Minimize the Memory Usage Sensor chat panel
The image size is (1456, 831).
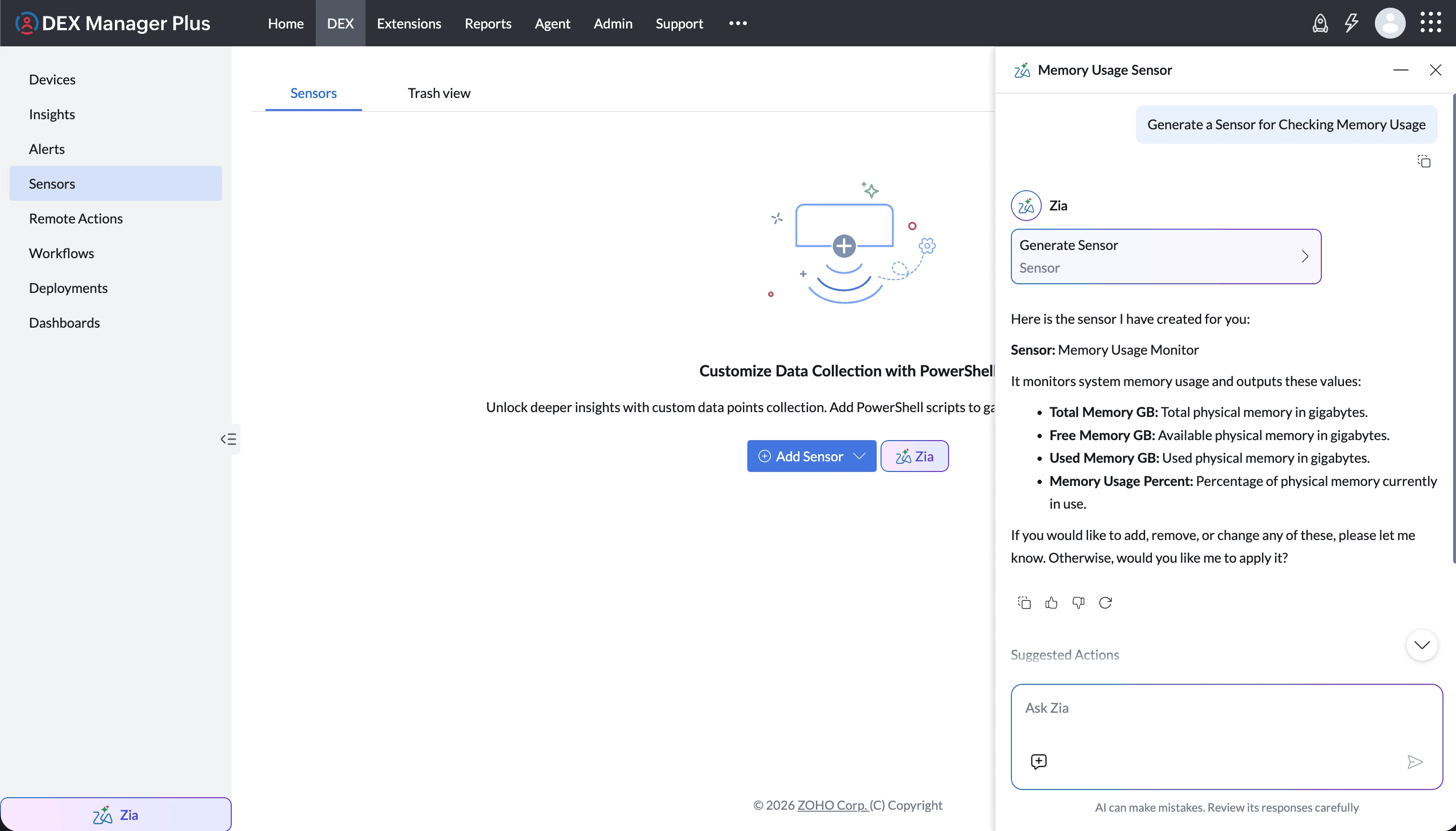coord(1400,70)
